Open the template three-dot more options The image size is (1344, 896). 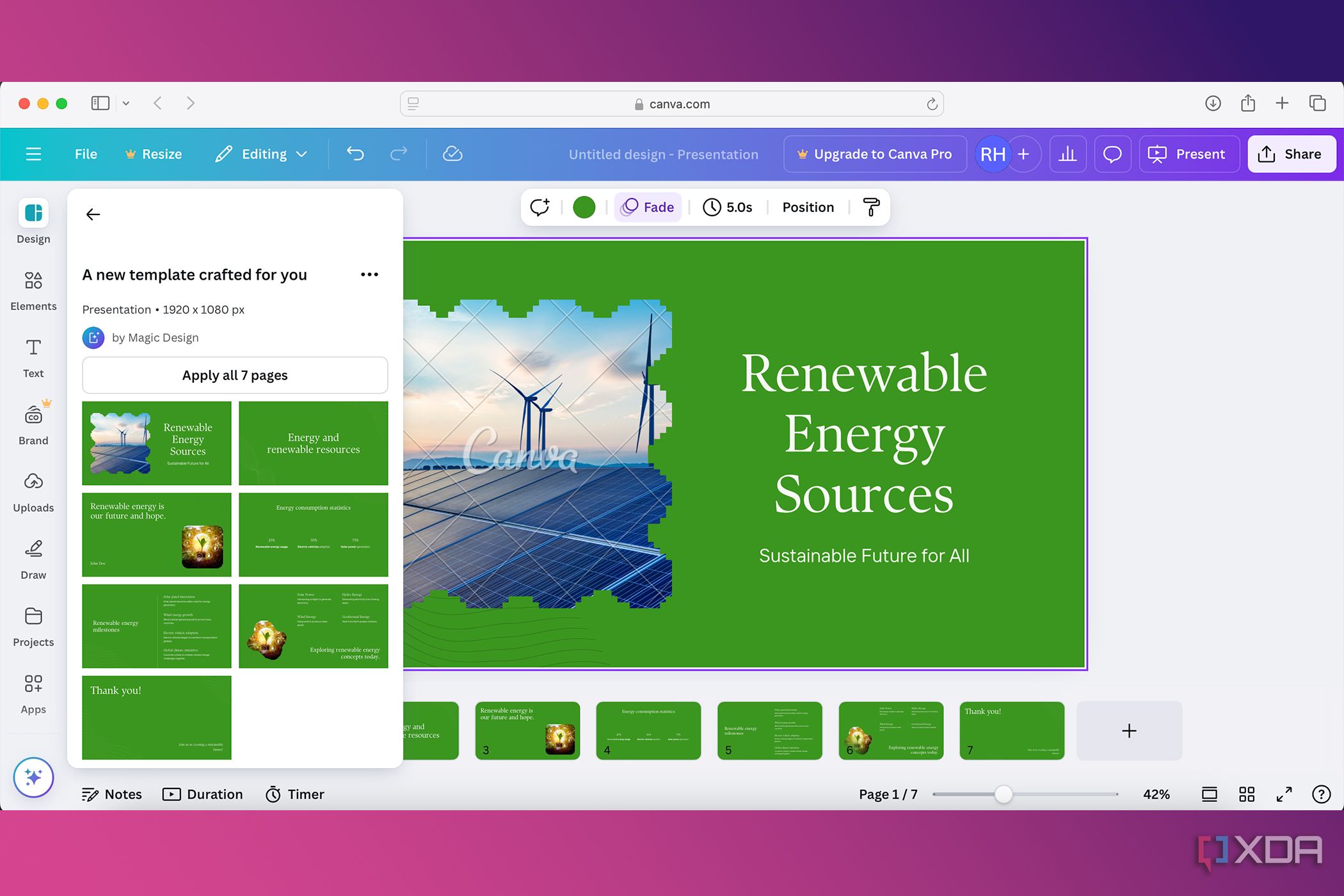pyautogui.click(x=369, y=275)
